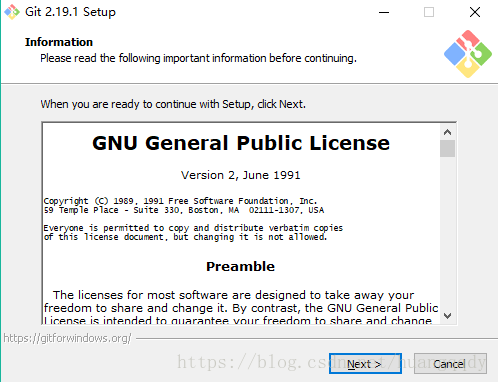Click the disabled maximize window button
This screenshot has width=498, height=382.
pos(429,12)
